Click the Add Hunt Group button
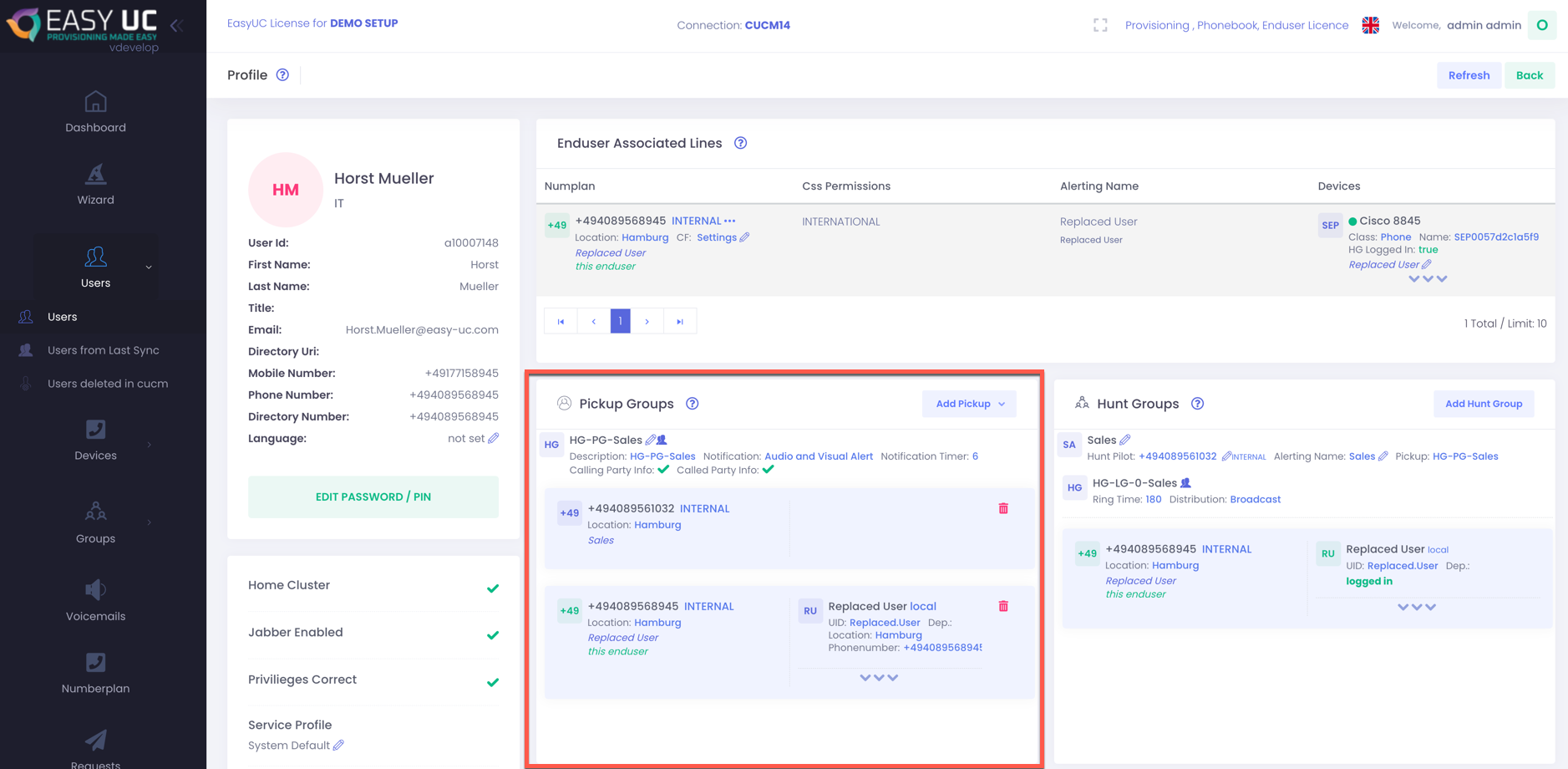Viewport: 1568px width, 769px height. (x=1483, y=404)
